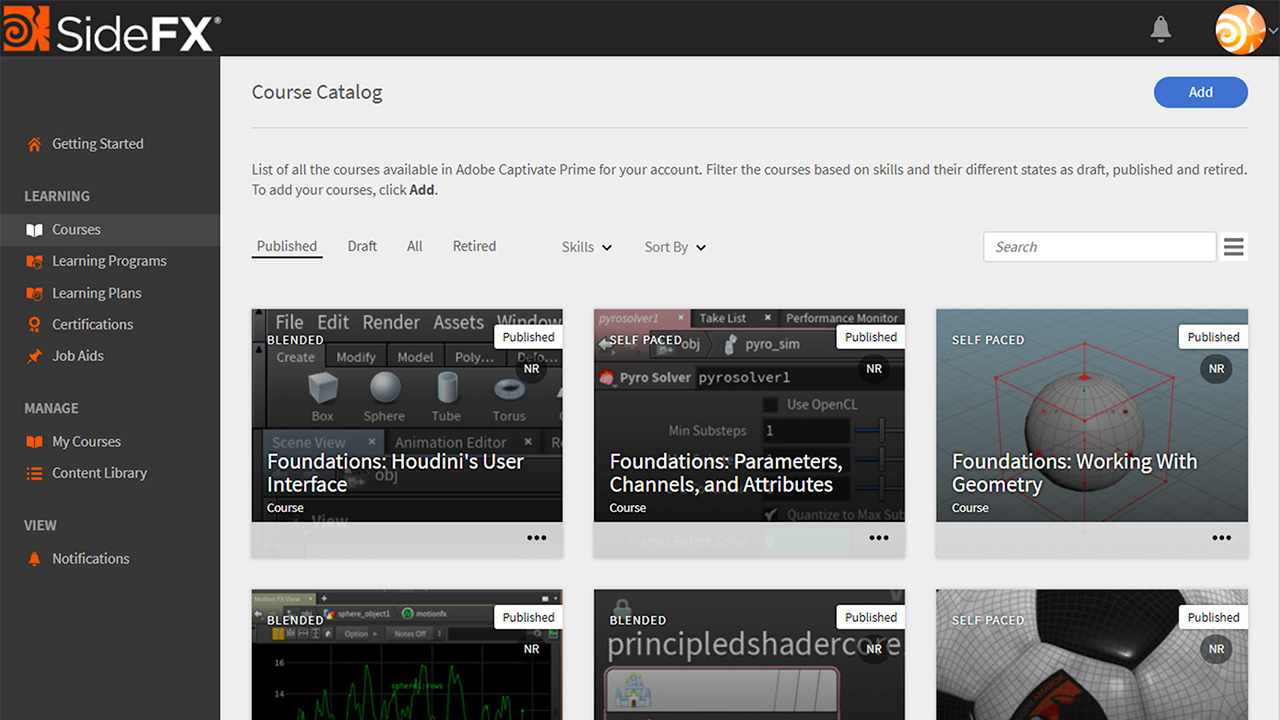This screenshot has width=1280, height=720.
Task: Toggle list view with the hamburger icon
Action: pos(1234,247)
